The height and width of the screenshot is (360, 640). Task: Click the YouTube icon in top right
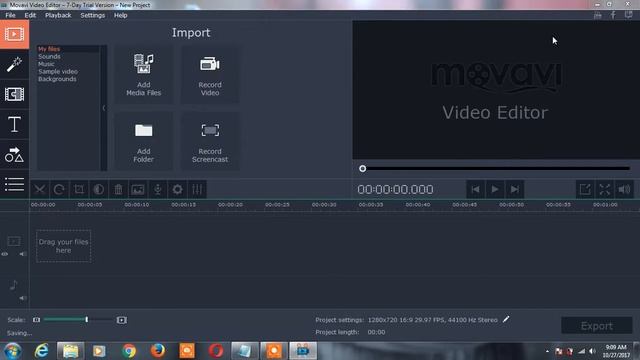[x=598, y=15]
